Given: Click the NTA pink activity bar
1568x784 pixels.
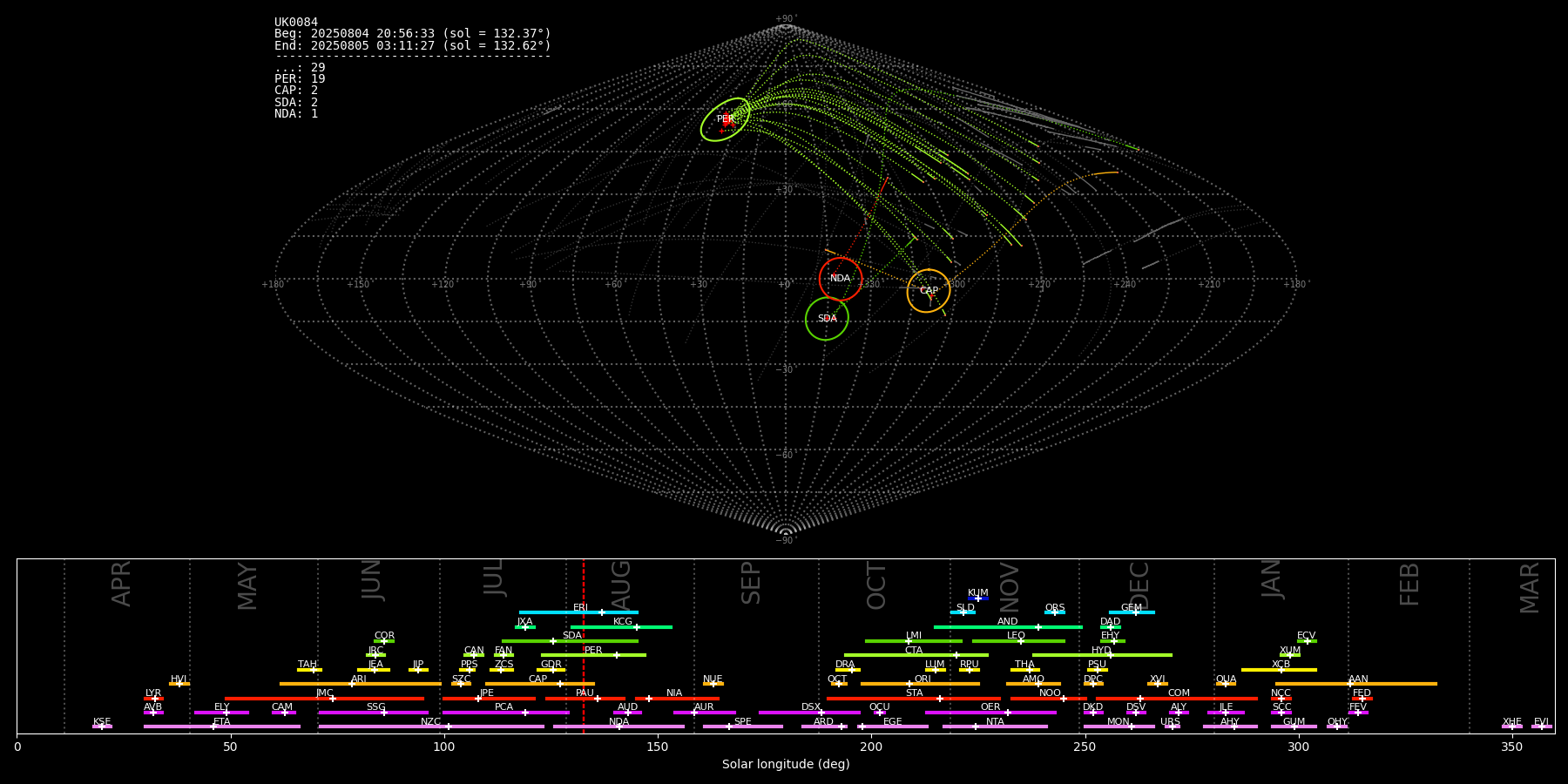Looking at the screenshot, I should 995,727.
